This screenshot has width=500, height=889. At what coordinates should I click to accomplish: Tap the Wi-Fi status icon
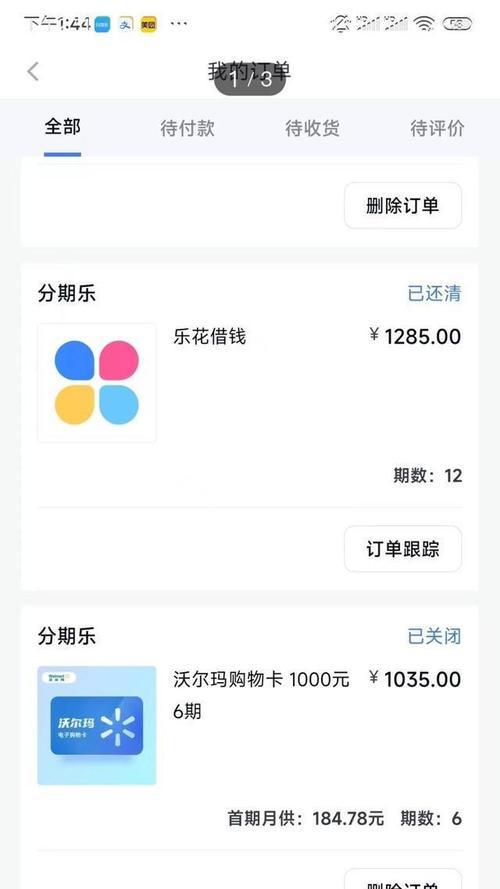(x=424, y=24)
